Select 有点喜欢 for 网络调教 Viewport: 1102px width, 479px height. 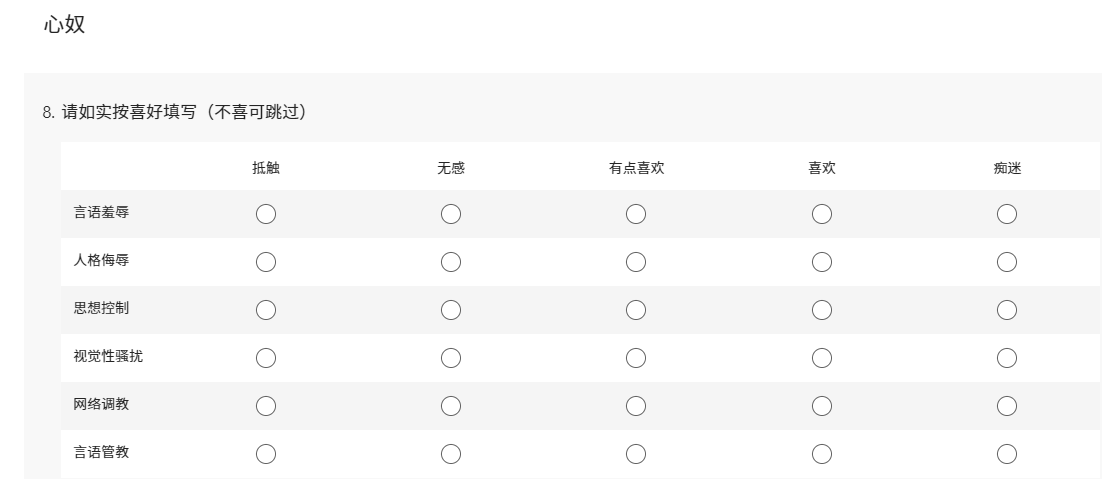point(636,406)
